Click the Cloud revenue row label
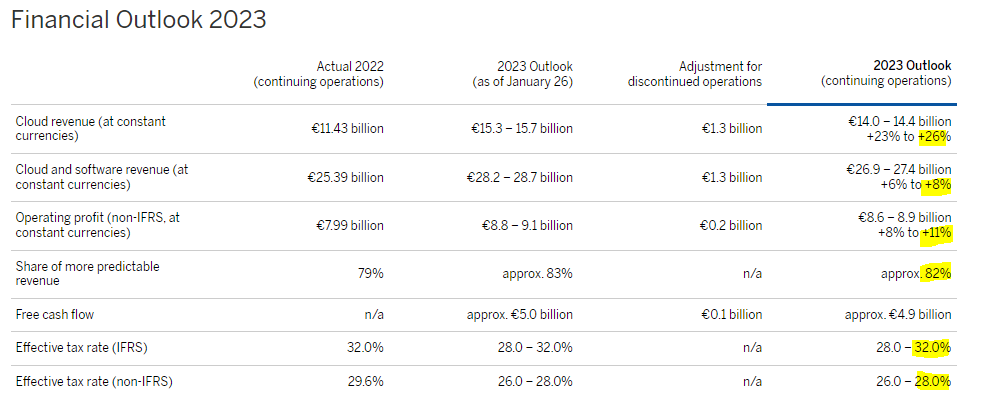Screen dimensions: 1005x398 click(x=90, y=128)
